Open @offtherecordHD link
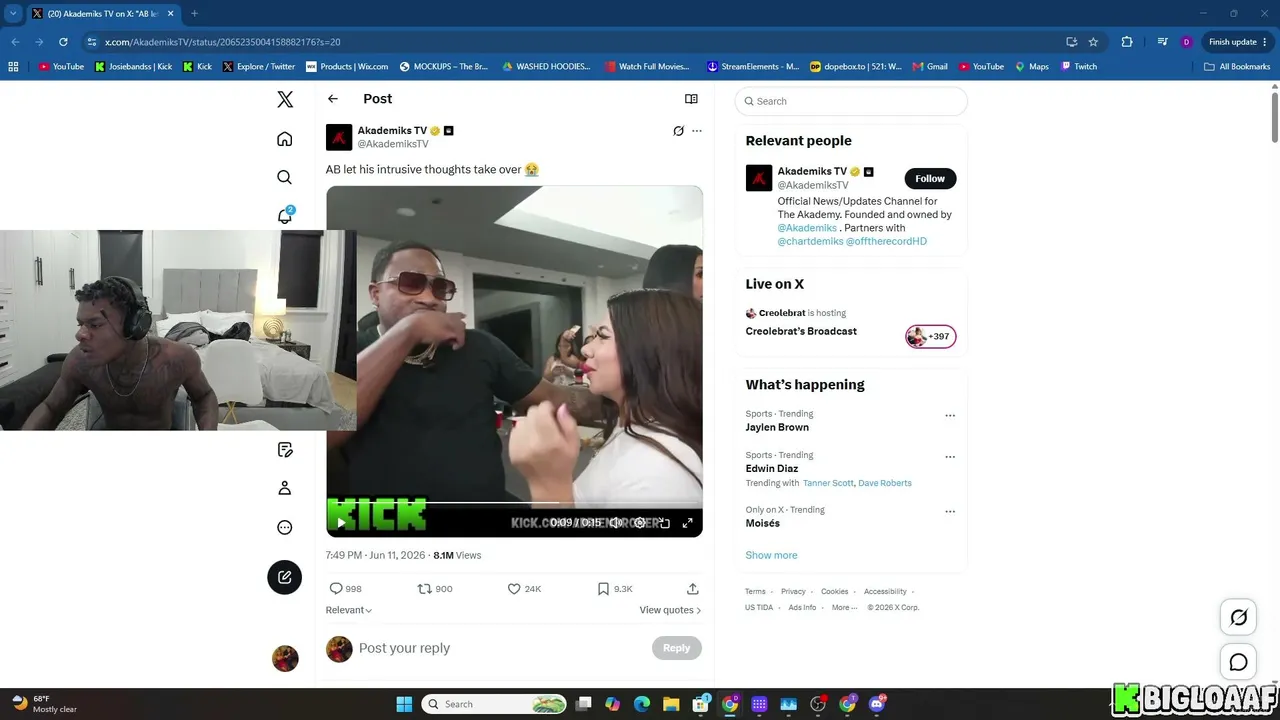Viewport: 1280px width, 720px height. [887, 241]
